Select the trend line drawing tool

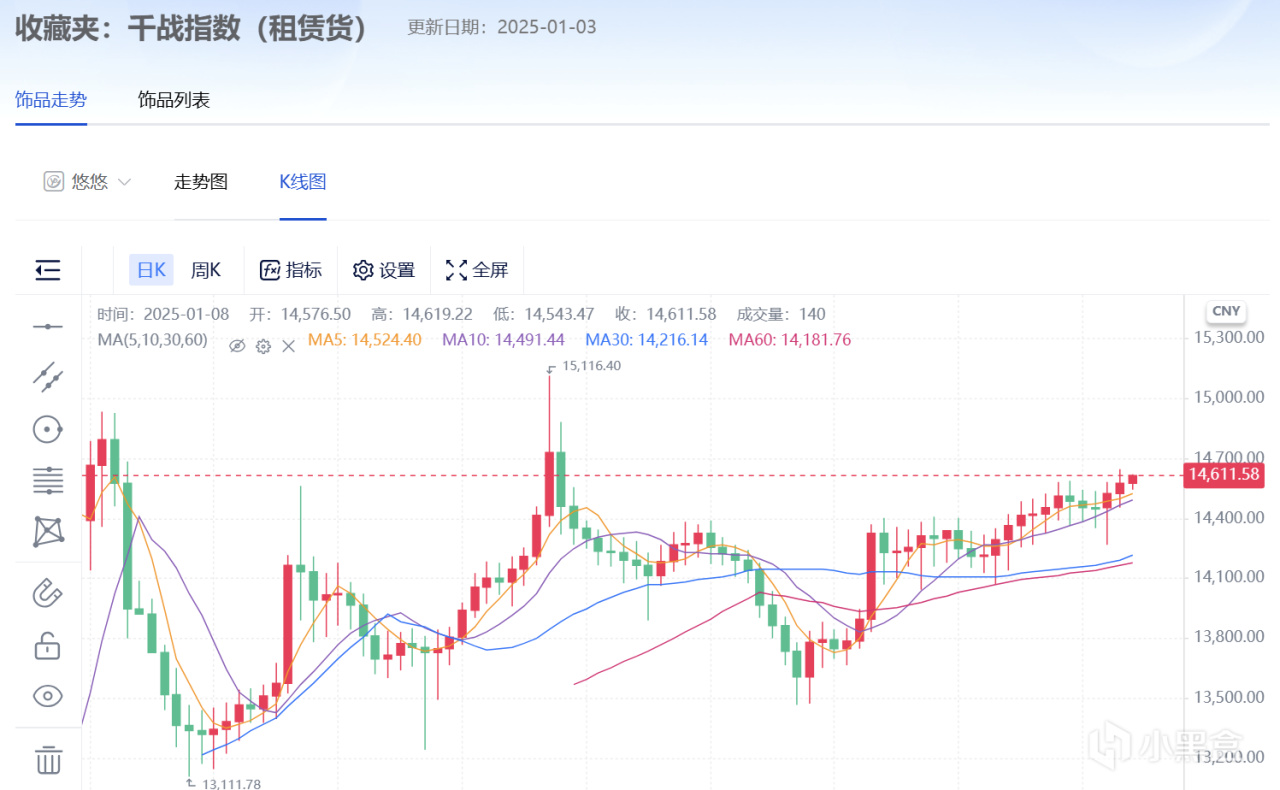point(48,377)
